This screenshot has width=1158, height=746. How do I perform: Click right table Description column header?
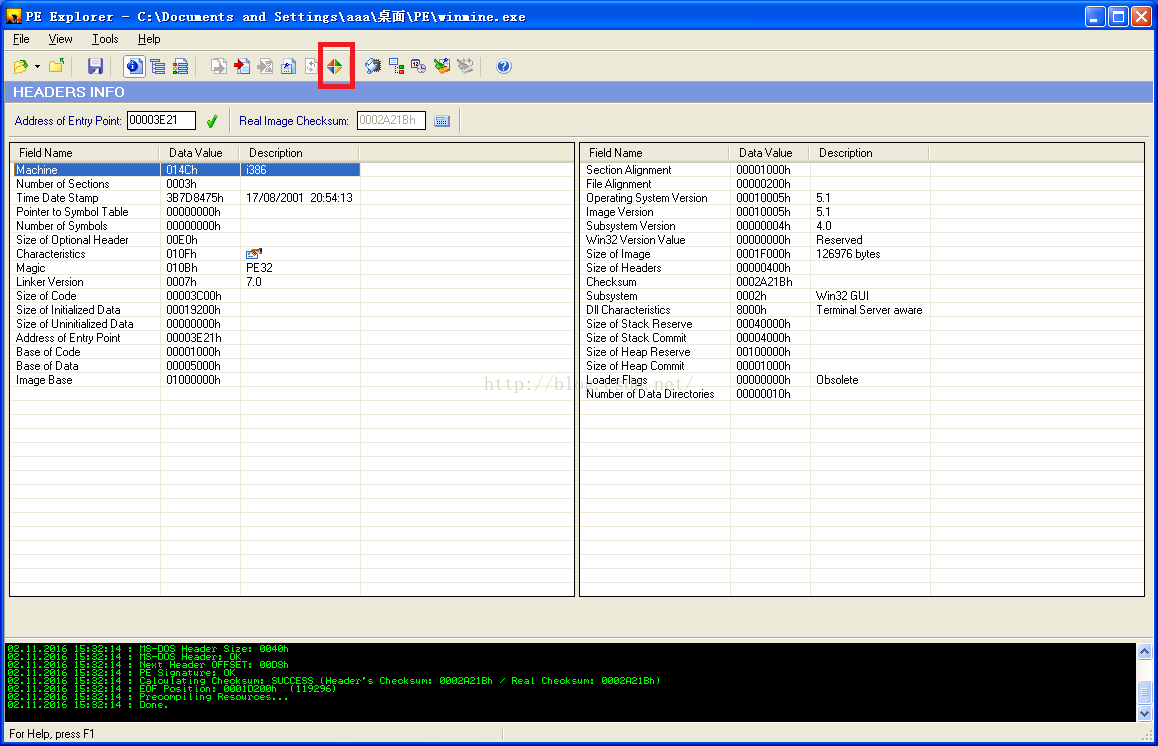click(869, 153)
